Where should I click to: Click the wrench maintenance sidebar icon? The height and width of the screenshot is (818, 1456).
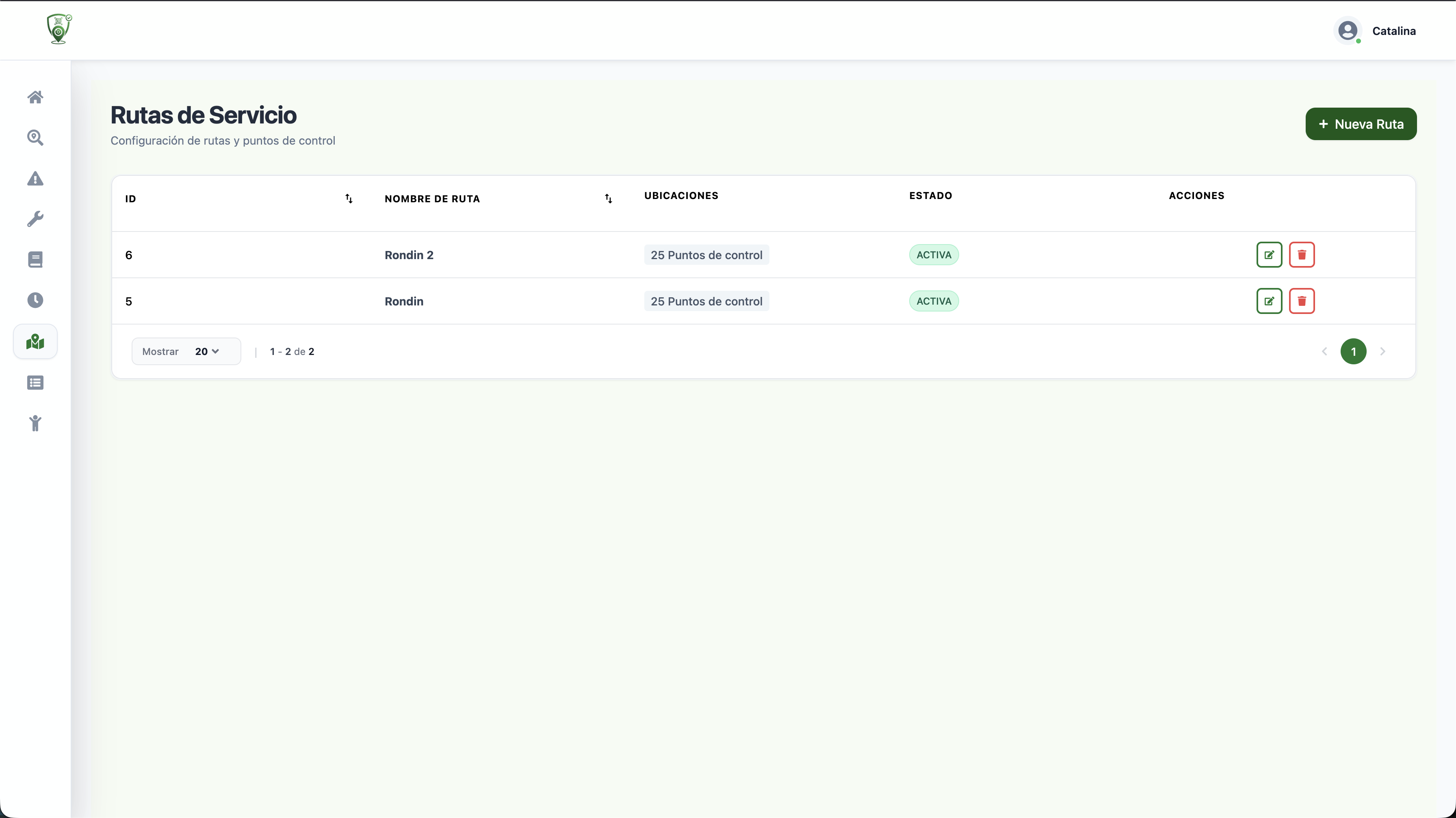[35, 219]
